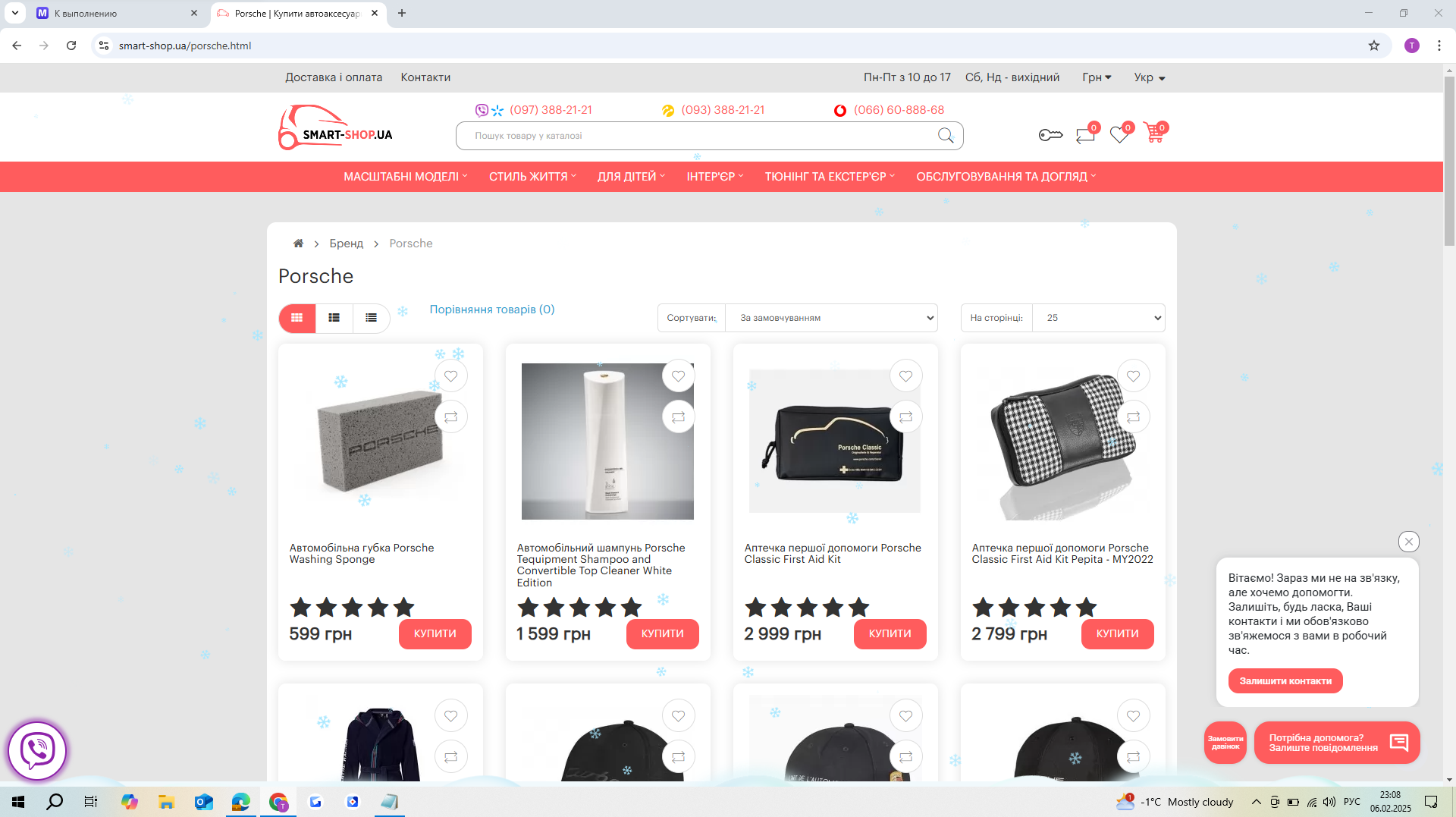Click the search magnifier icon in catalog search
The image size is (1456, 817).
tap(946, 136)
